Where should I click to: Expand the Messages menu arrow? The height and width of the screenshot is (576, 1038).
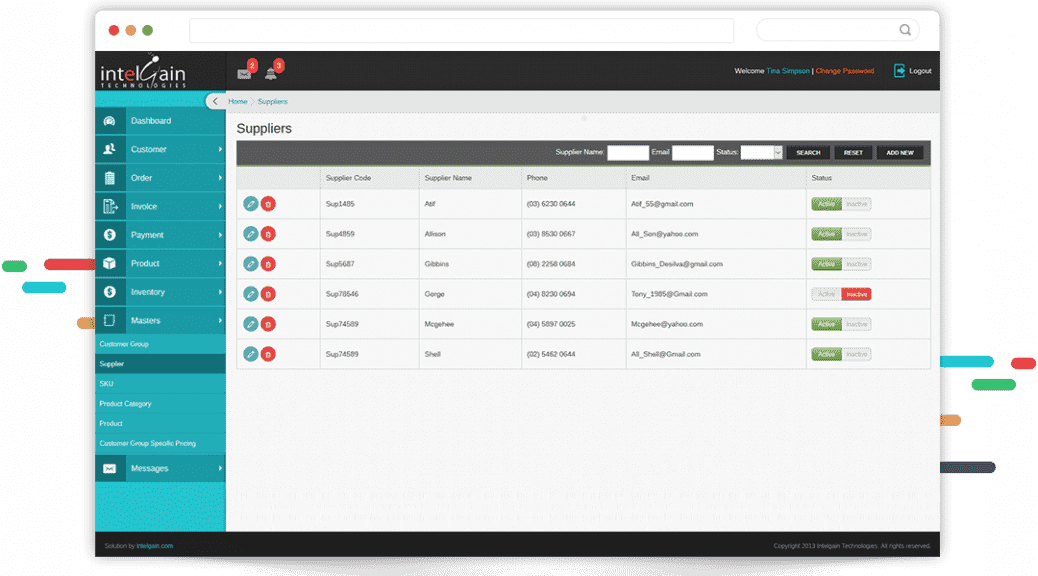click(x=220, y=469)
